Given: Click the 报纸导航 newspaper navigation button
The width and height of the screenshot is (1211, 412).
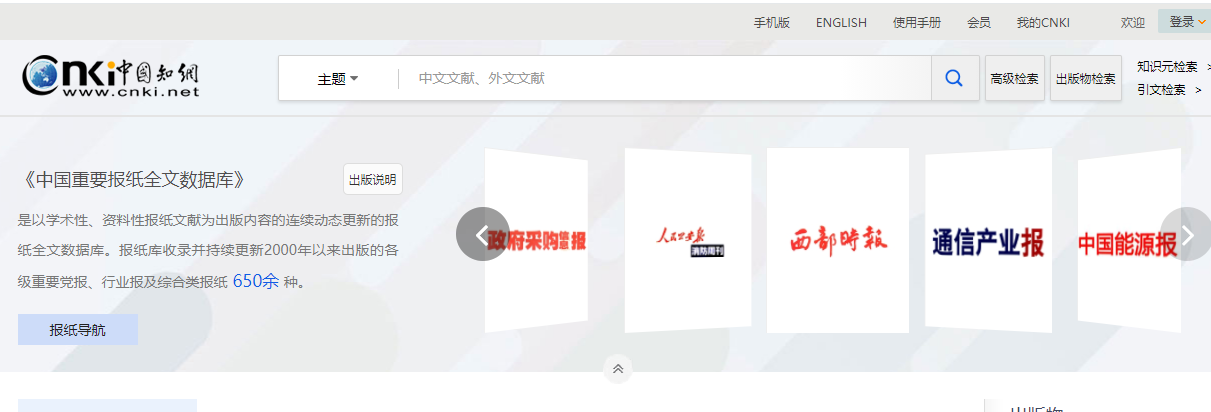Looking at the screenshot, I should coord(78,330).
